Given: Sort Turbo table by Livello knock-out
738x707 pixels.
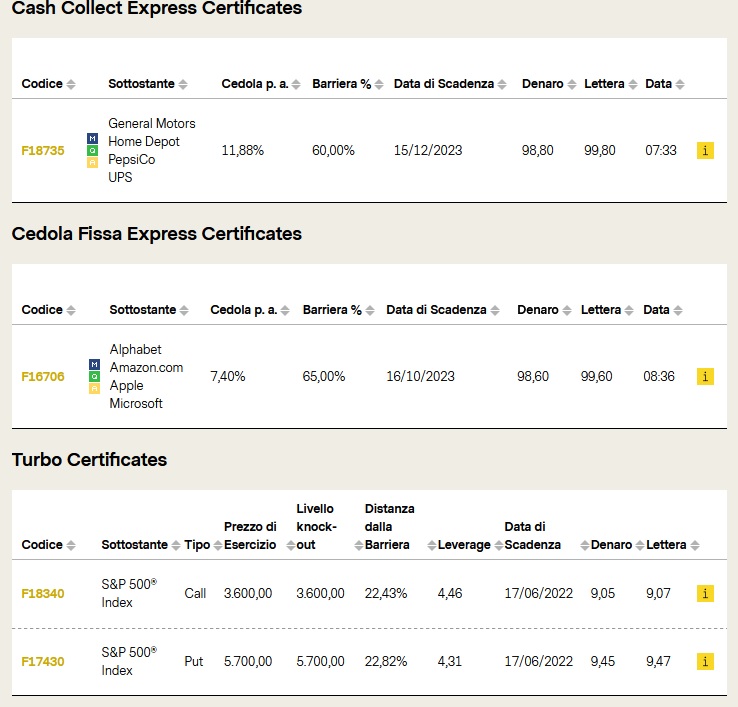Looking at the screenshot, I should point(359,546).
